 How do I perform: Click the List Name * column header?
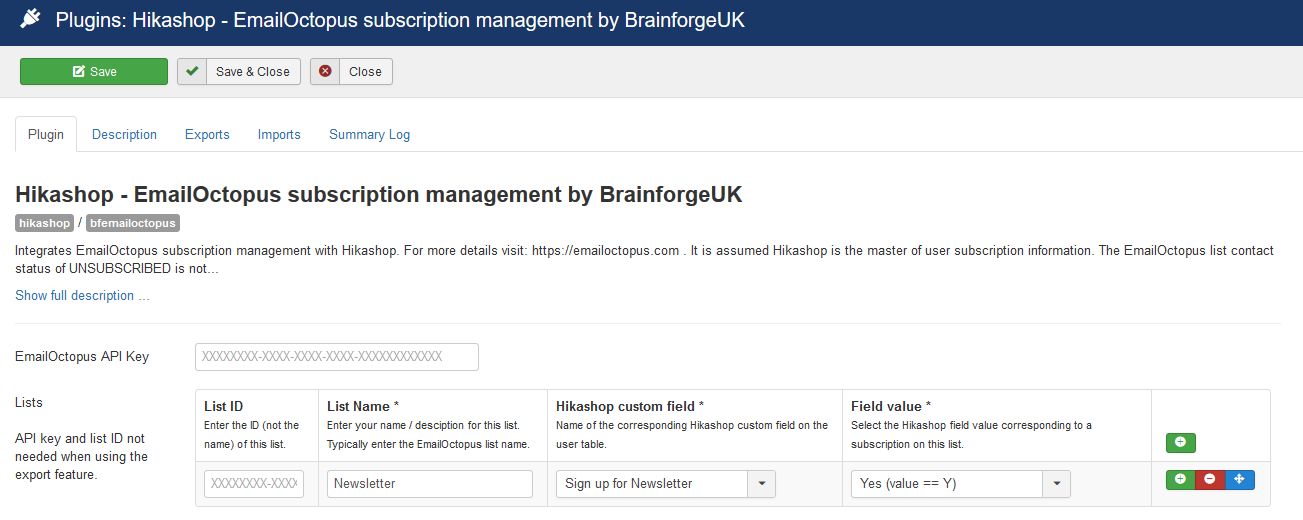pyautogui.click(x=363, y=406)
